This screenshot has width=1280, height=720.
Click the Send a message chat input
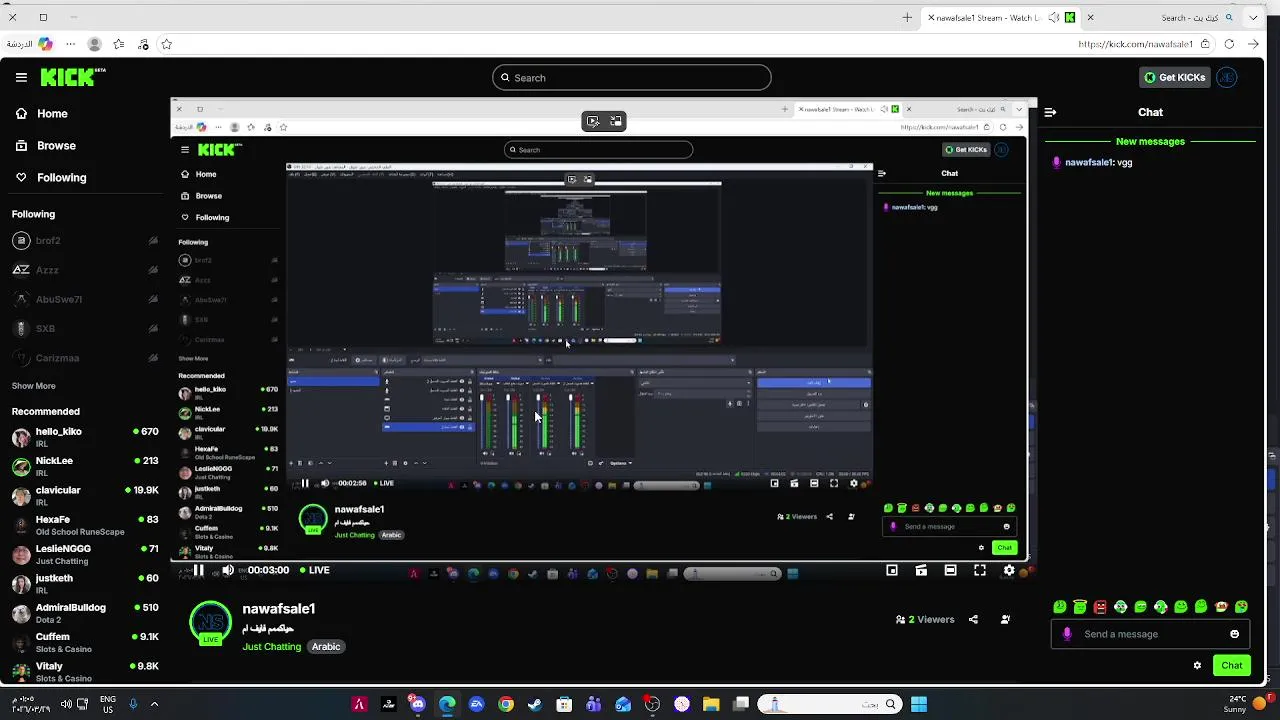pyautogui.click(x=1149, y=634)
